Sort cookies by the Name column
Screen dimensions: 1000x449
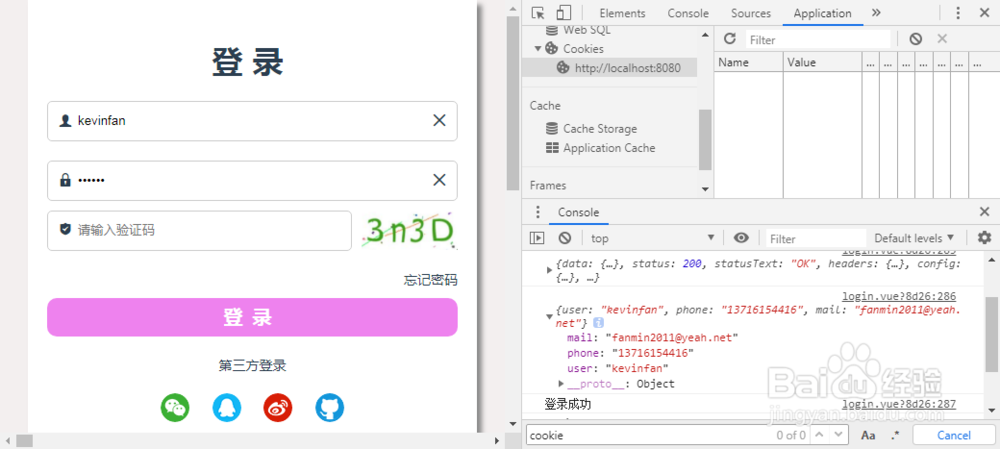coord(748,63)
